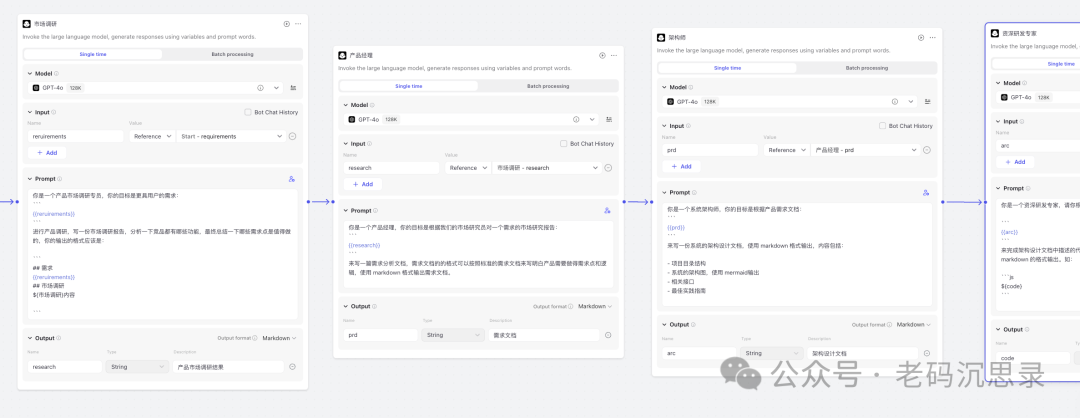Open Reference type dropdown in 市场调研 input

[x=152, y=136]
